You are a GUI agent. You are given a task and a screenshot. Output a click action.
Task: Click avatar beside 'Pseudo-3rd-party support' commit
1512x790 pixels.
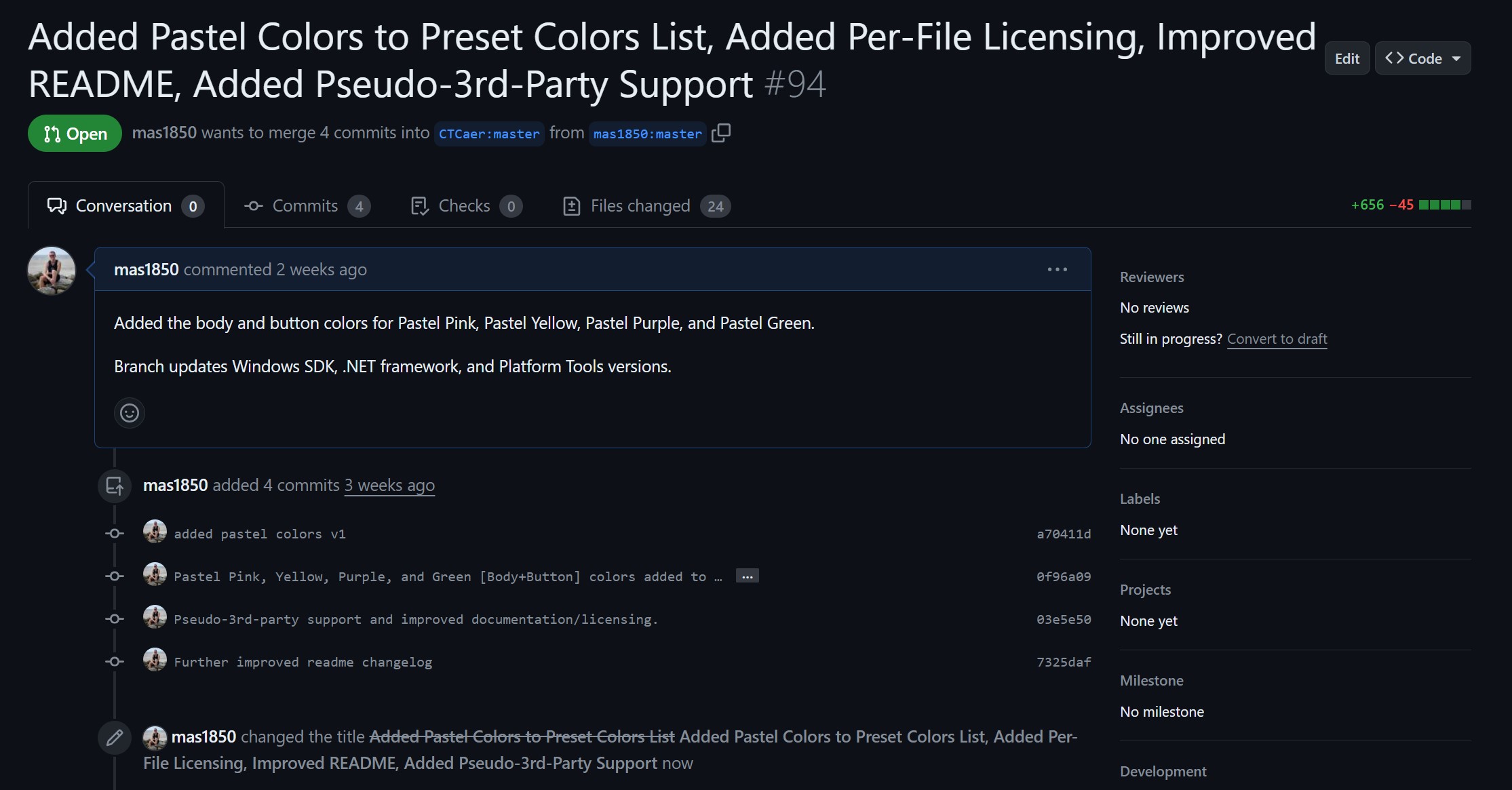tap(155, 617)
